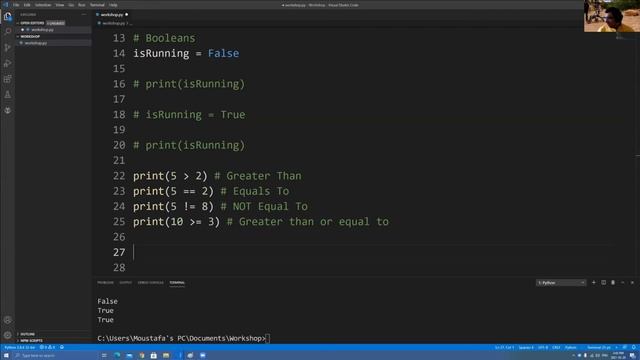Select workshop.py under OPEN EDITORS
The height and width of the screenshot is (360, 640).
coord(54,30)
